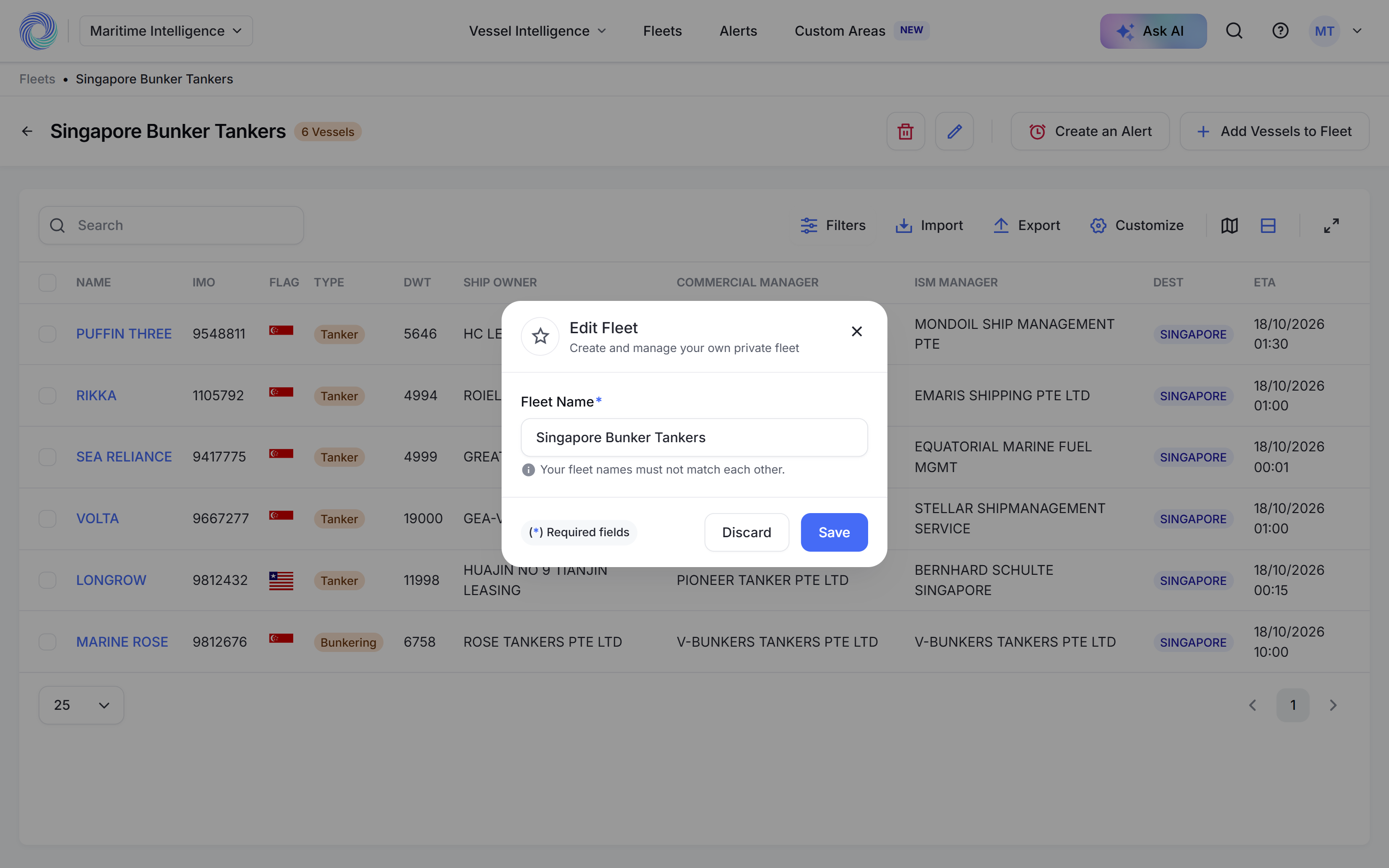
Task: Open the Alerts nav item
Action: pos(738,31)
